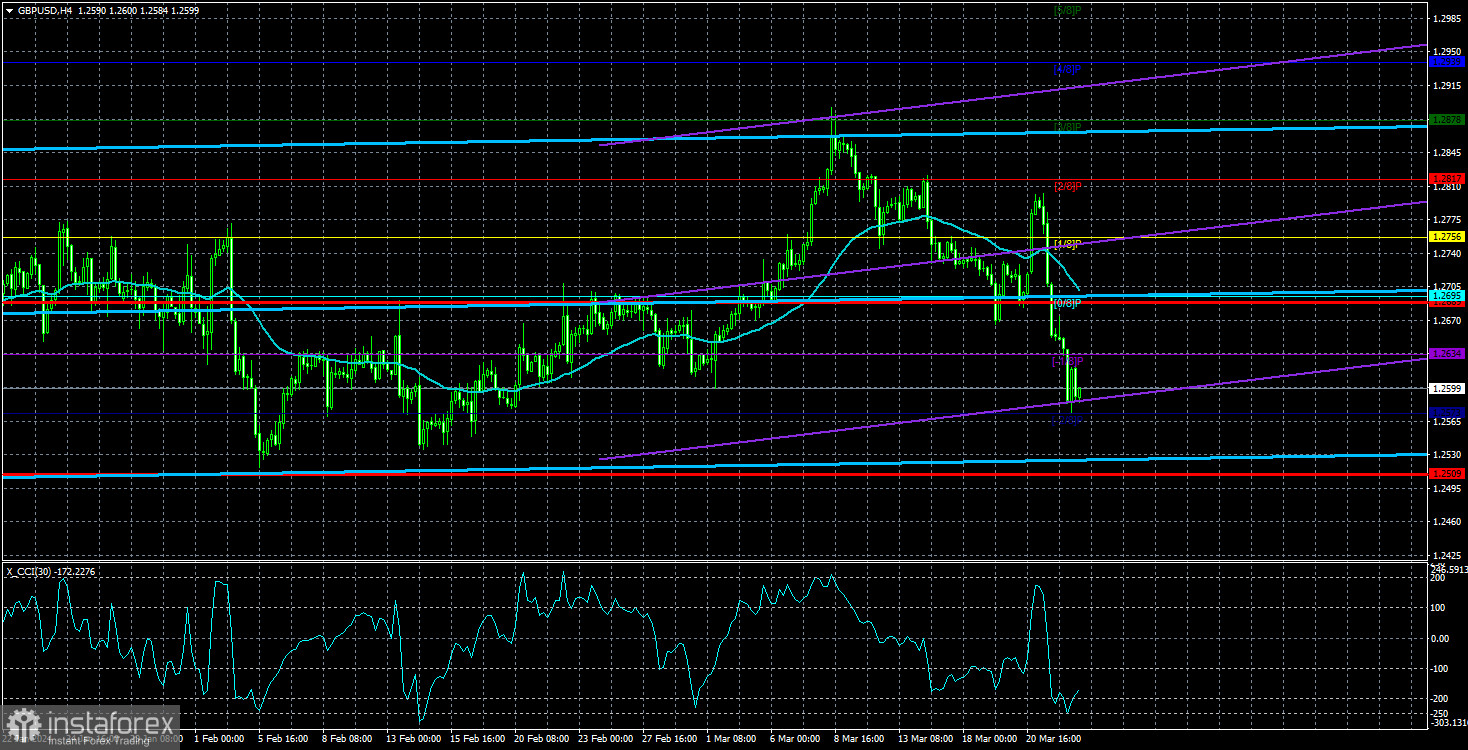
Task: Open the chart dropdown triangle beside GBPUSD
Action: pos(8,9)
